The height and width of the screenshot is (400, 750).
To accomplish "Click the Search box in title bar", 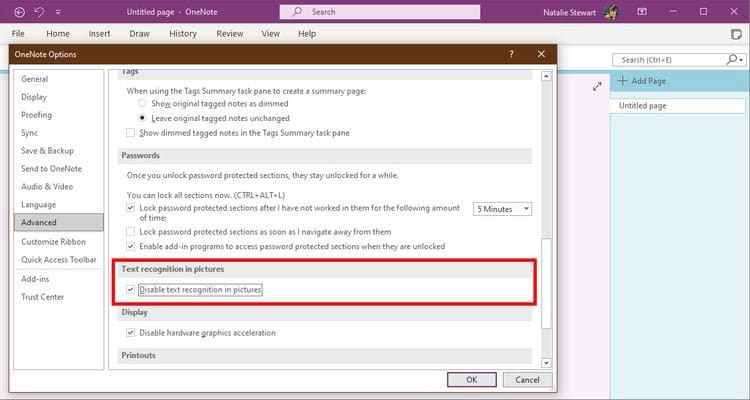I will [x=380, y=12].
